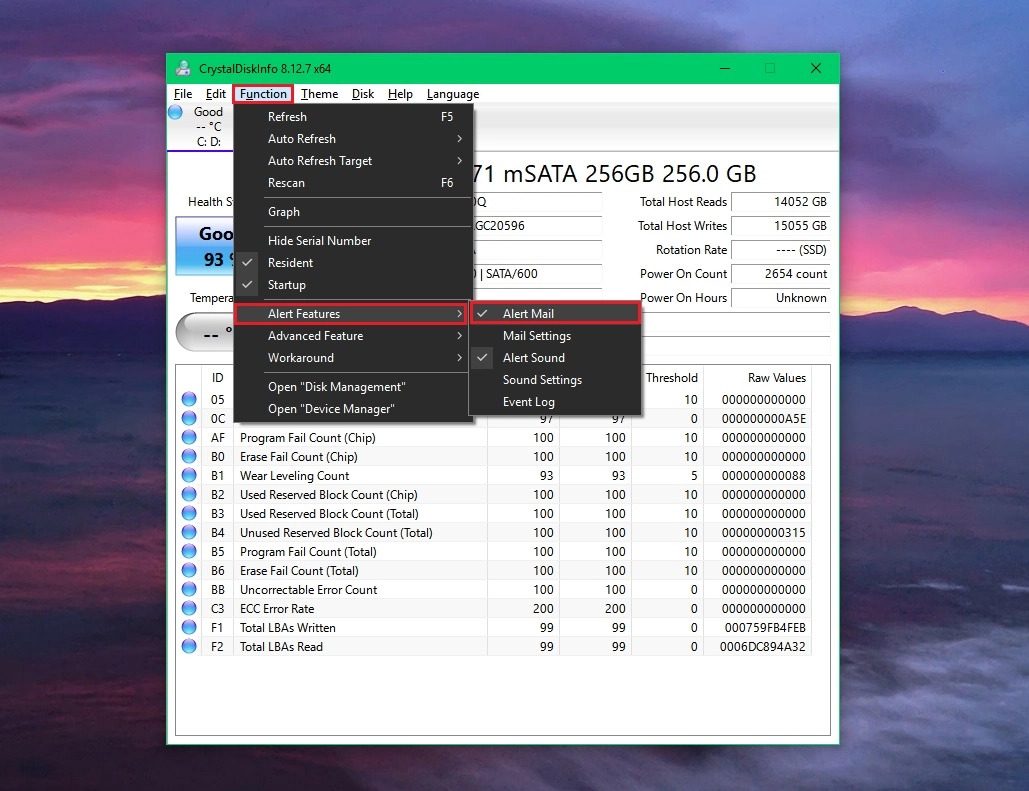Click raw value 000759FB4FEB
The height and width of the screenshot is (791, 1029).
[765, 628]
